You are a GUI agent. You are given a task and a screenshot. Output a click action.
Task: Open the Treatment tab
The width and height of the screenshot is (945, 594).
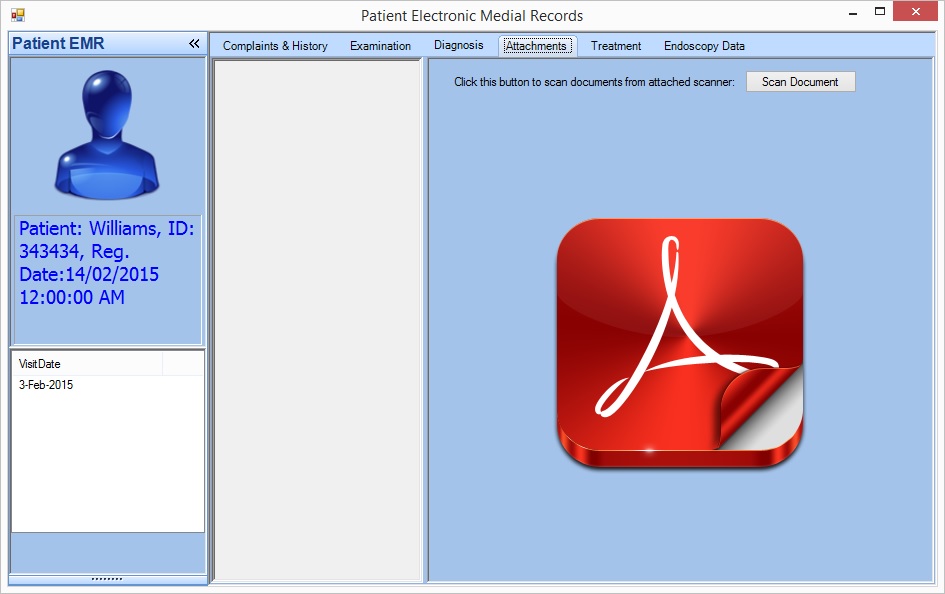click(616, 46)
